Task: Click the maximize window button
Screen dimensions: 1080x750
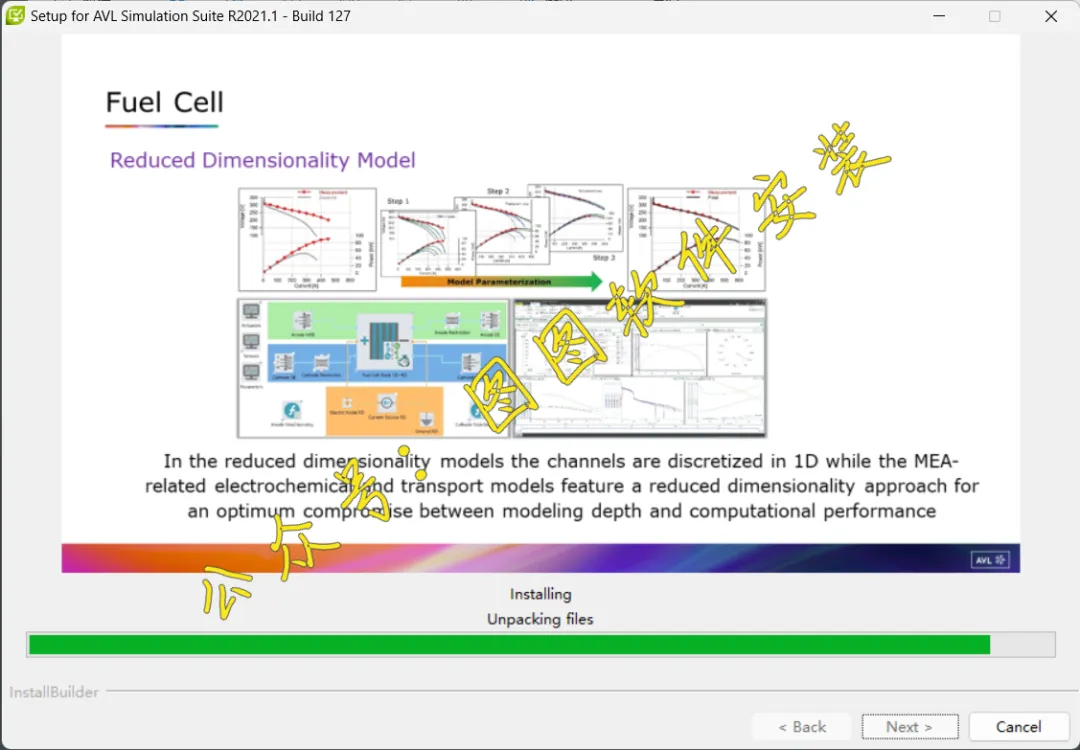Action: click(x=995, y=16)
